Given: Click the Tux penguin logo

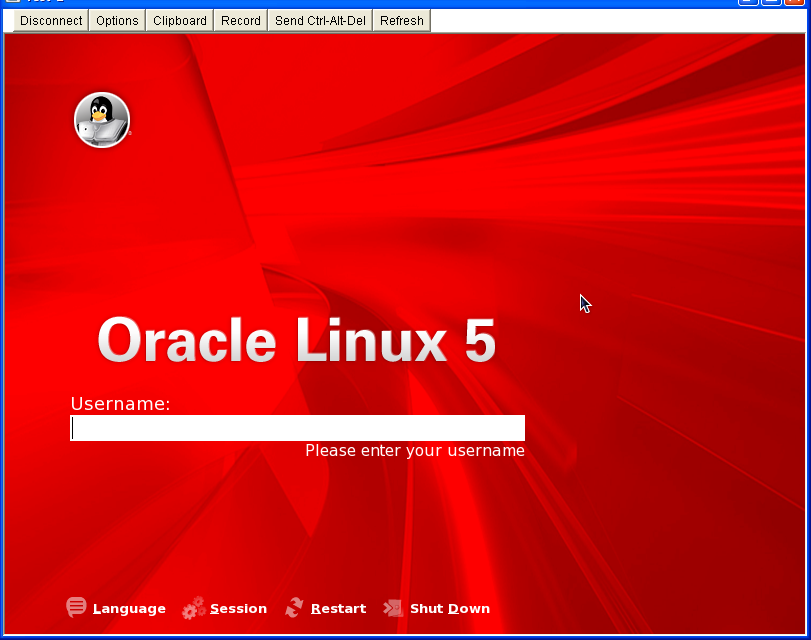Looking at the screenshot, I should pos(102,120).
